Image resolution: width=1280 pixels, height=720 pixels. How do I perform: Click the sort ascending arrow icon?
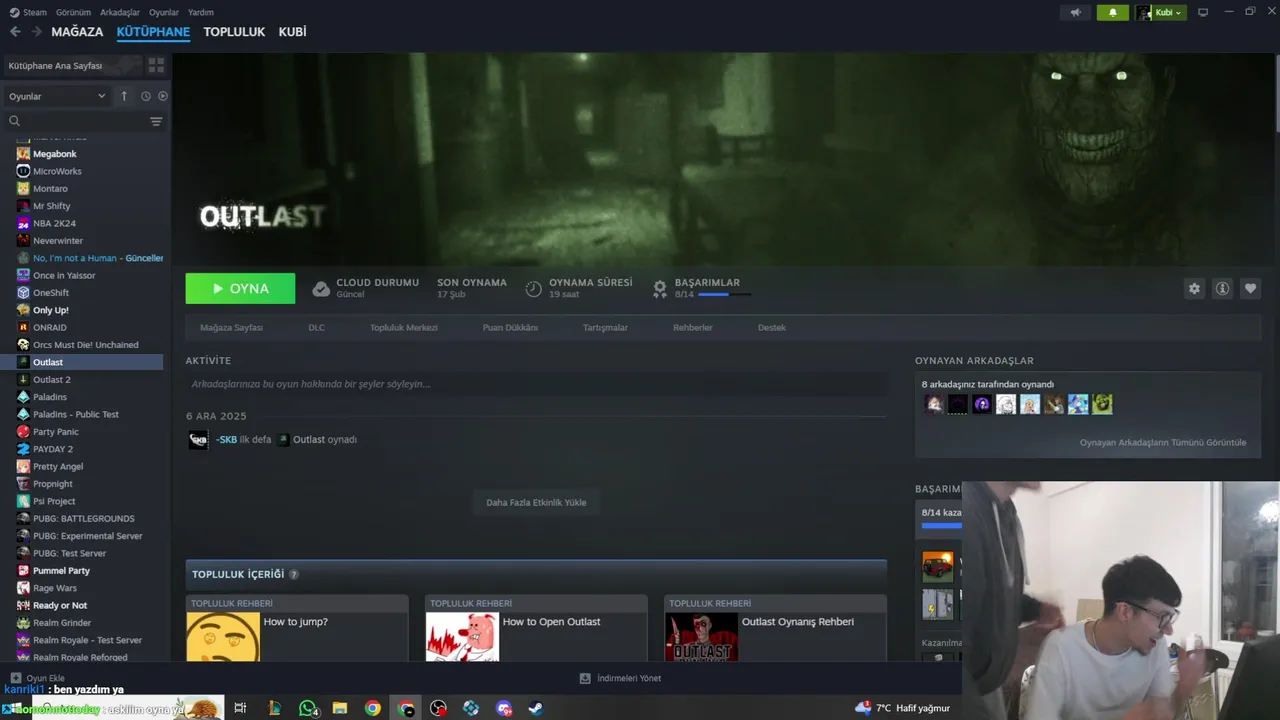click(x=124, y=96)
